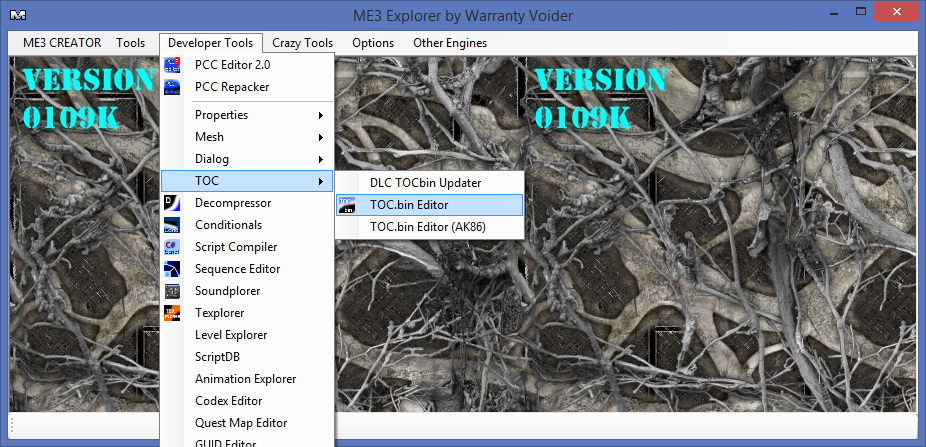This screenshot has width=926, height=447.
Task: Click the Sequence Editor icon
Action: click(173, 269)
